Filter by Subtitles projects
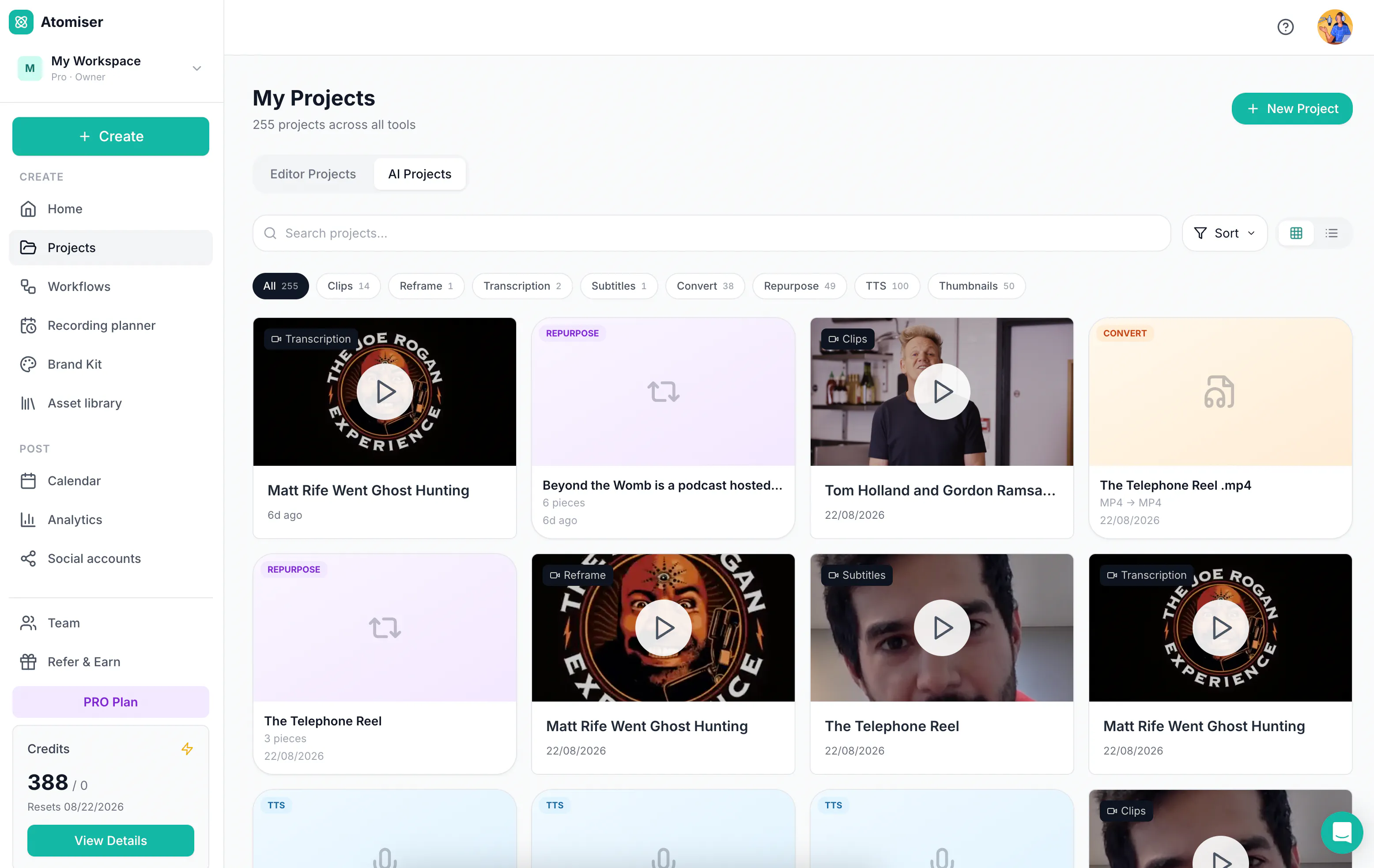The height and width of the screenshot is (868, 1374). (619, 286)
